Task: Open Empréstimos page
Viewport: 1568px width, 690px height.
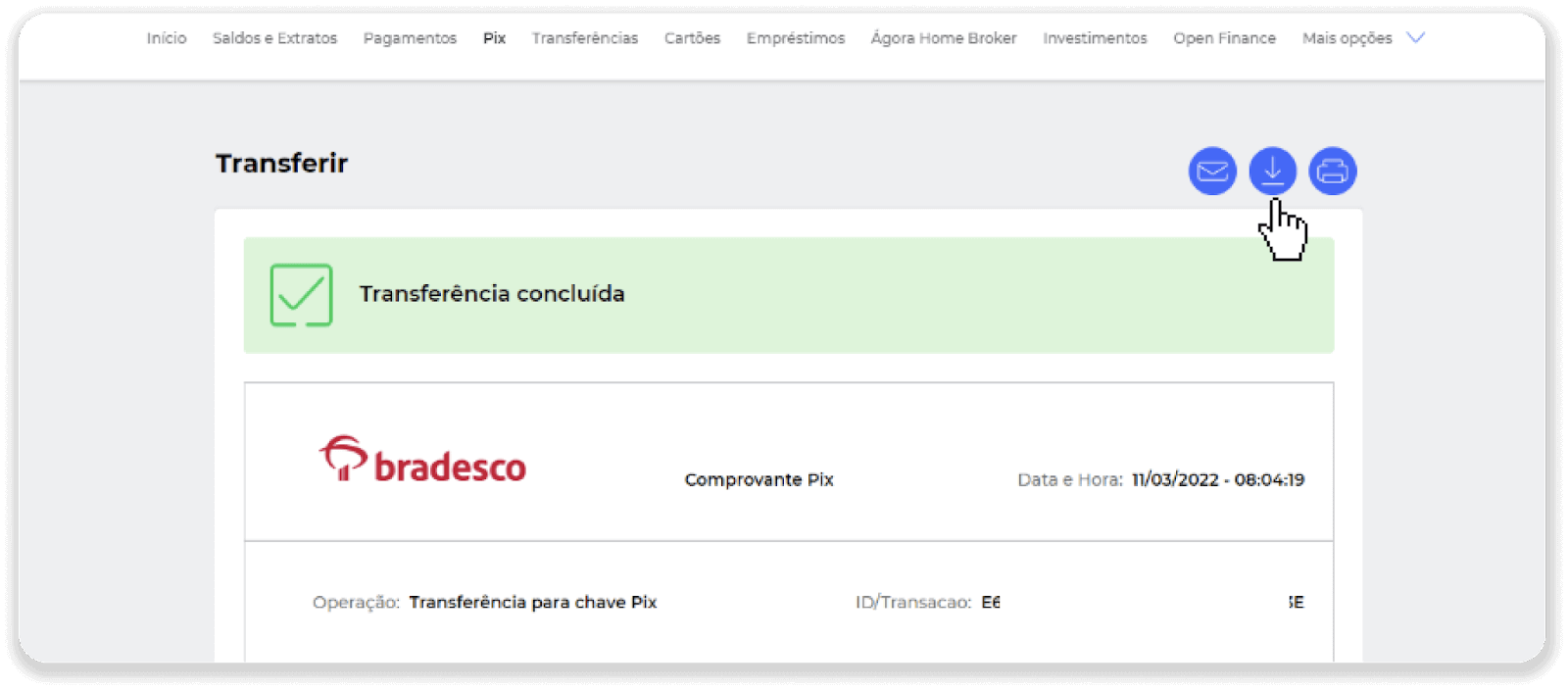Action: point(795,38)
